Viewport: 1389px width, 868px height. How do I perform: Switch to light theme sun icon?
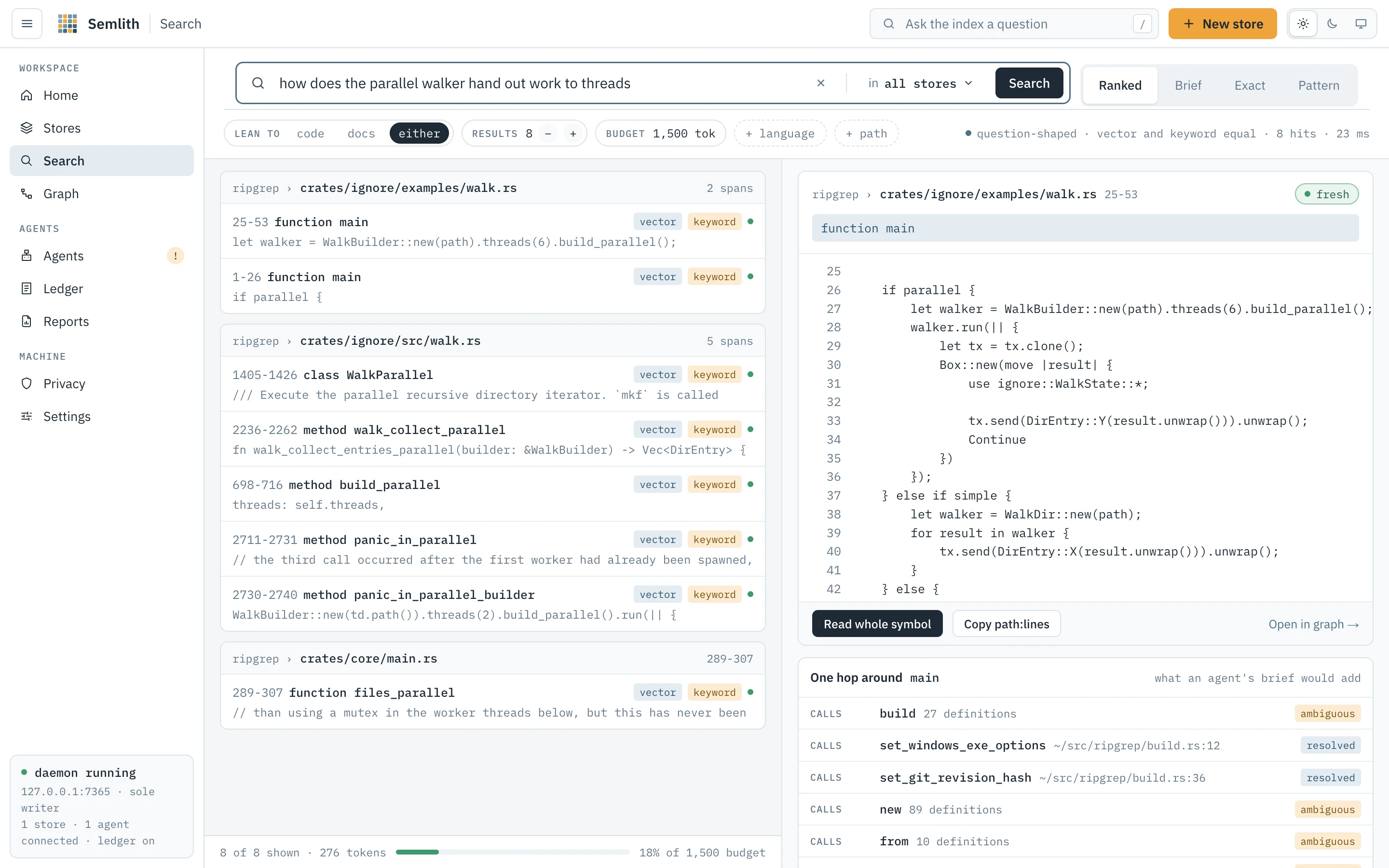click(1303, 24)
